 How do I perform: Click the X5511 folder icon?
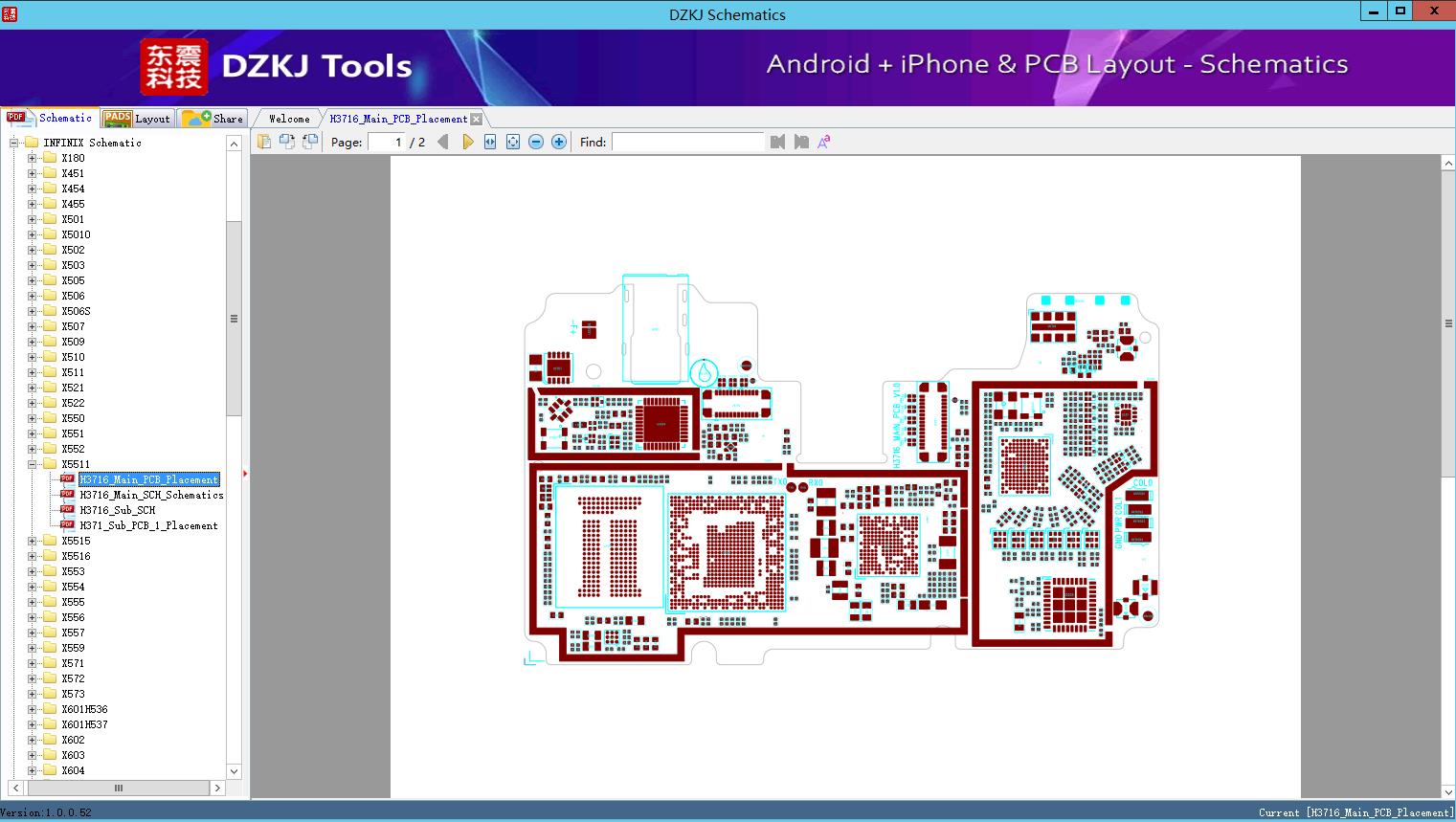pyautogui.click(x=50, y=464)
